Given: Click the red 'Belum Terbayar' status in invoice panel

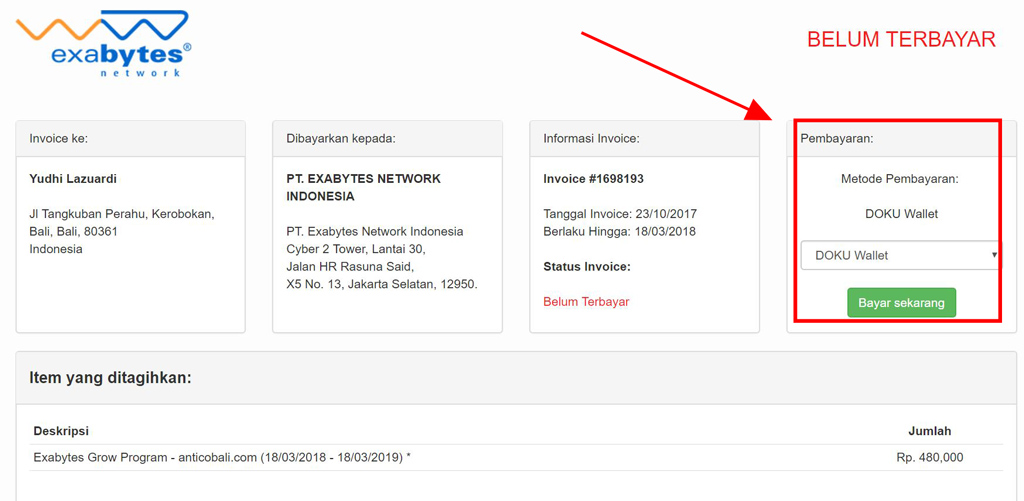Looking at the screenshot, I should pos(586,302).
